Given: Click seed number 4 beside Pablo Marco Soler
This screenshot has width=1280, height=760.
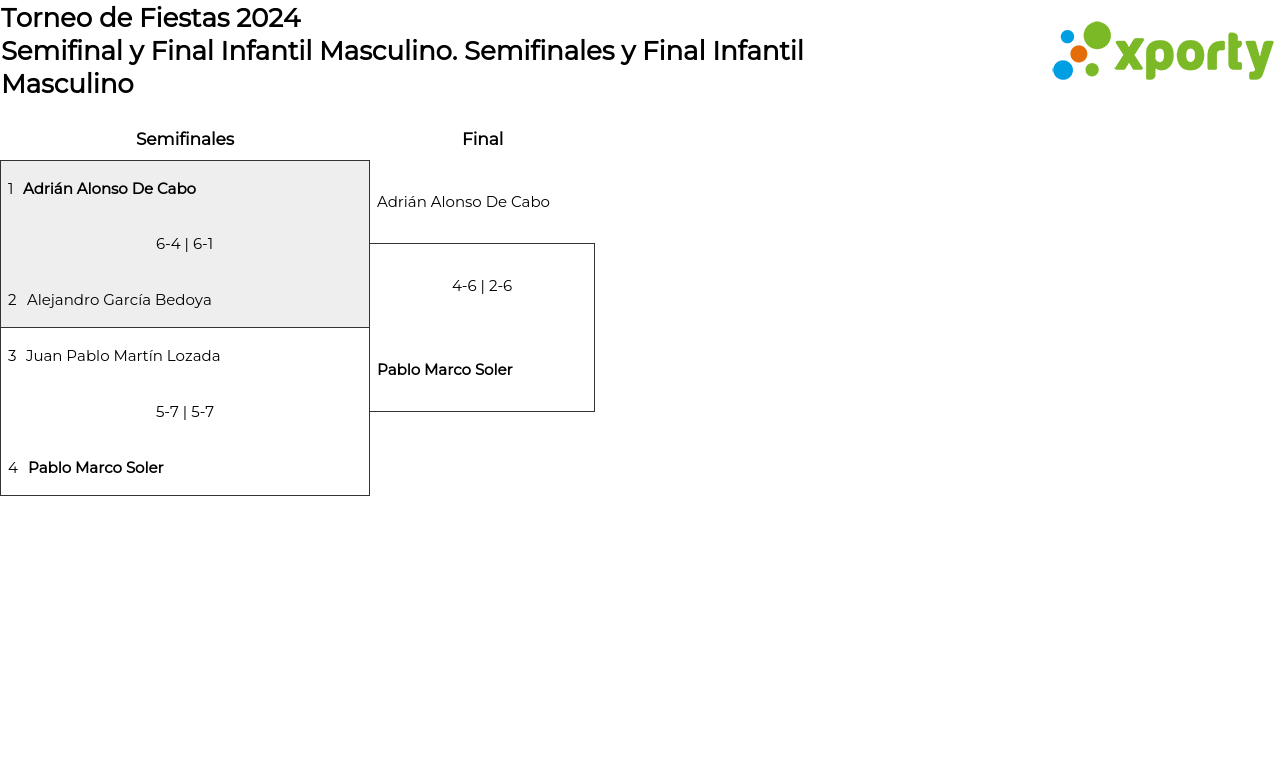Looking at the screenshot, I should point(13,468).
